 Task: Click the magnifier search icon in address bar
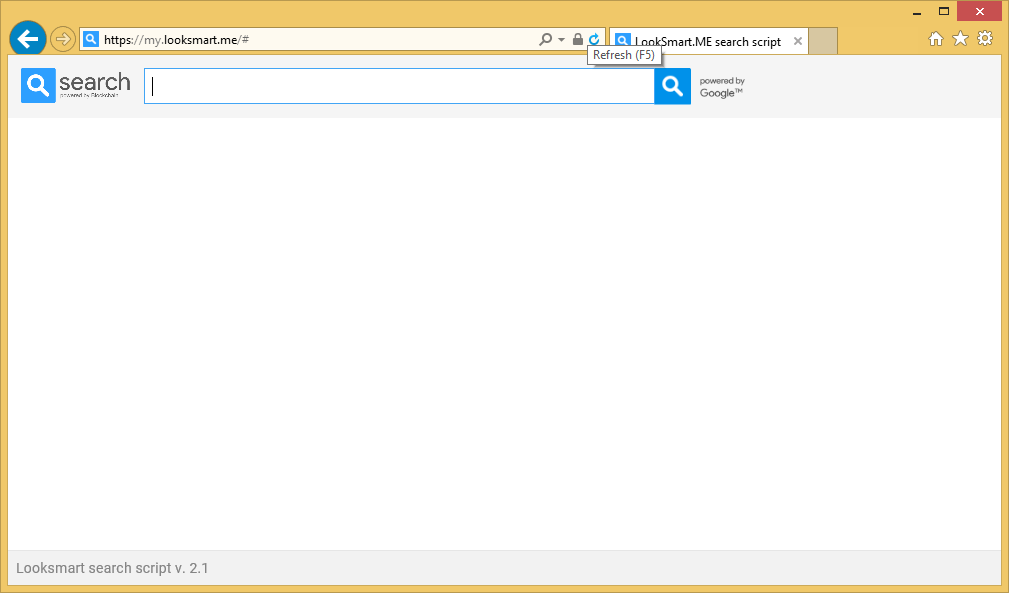545,39
